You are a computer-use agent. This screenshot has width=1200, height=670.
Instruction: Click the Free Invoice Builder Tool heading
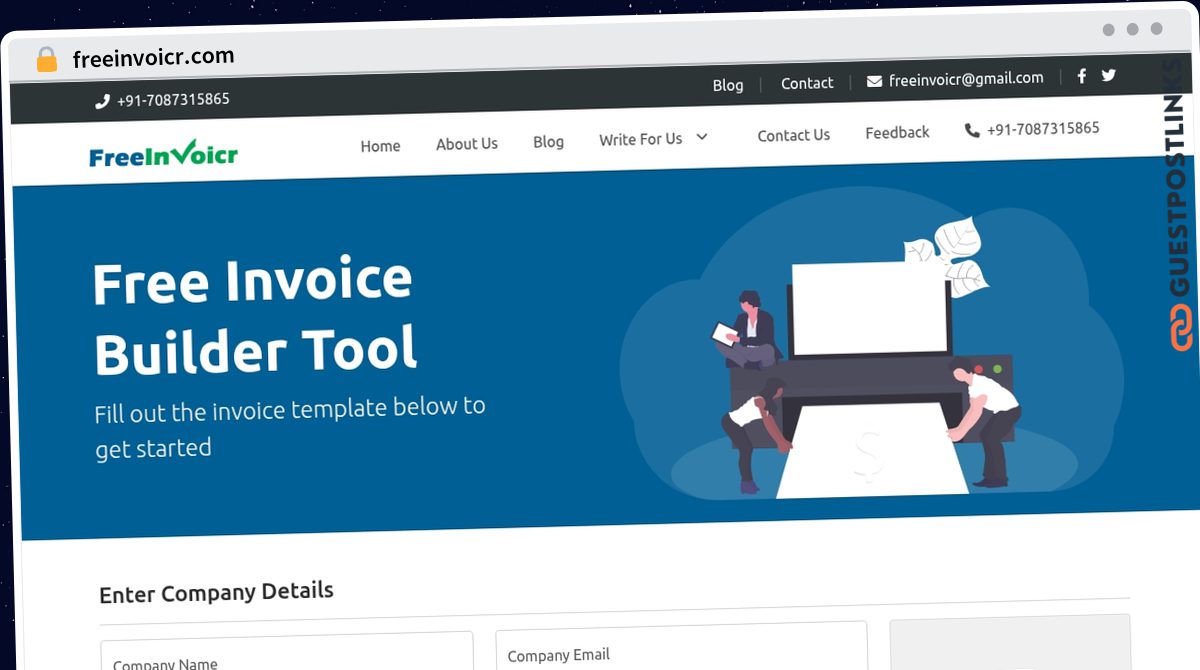tap(254, 315)
